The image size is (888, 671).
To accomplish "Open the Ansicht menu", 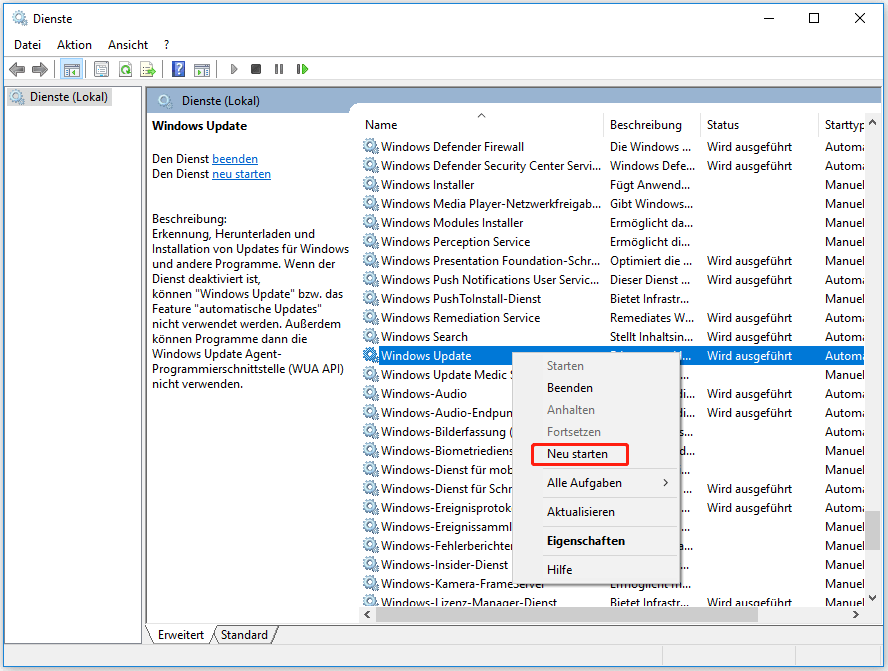I will click(x=128, y=45).
